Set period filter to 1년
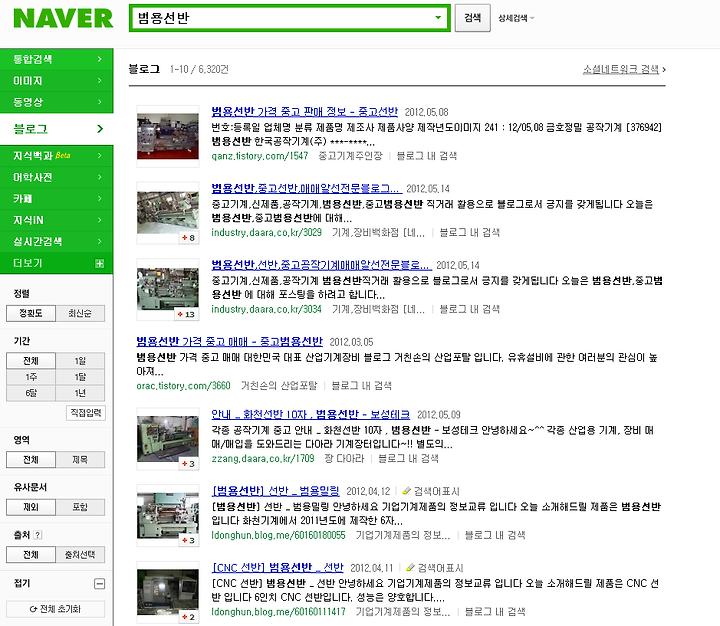This screenshot has height=626, width=720. click(x=80, y=393)
